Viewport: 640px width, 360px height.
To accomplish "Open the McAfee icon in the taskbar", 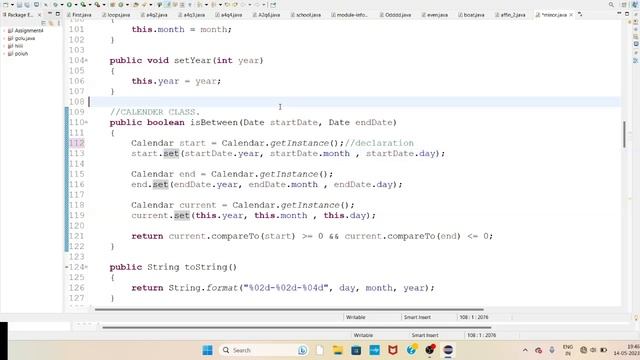I will coord(393,350).
